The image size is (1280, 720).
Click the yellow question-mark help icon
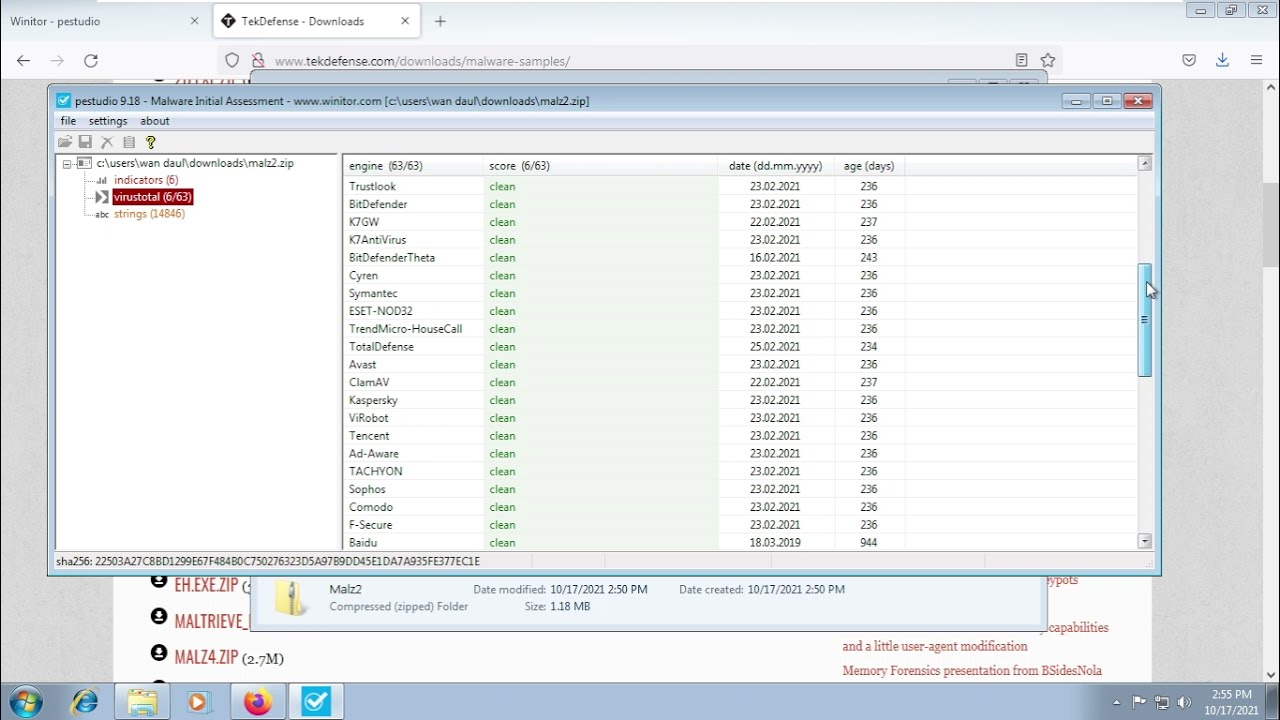(x=151, y=142)
